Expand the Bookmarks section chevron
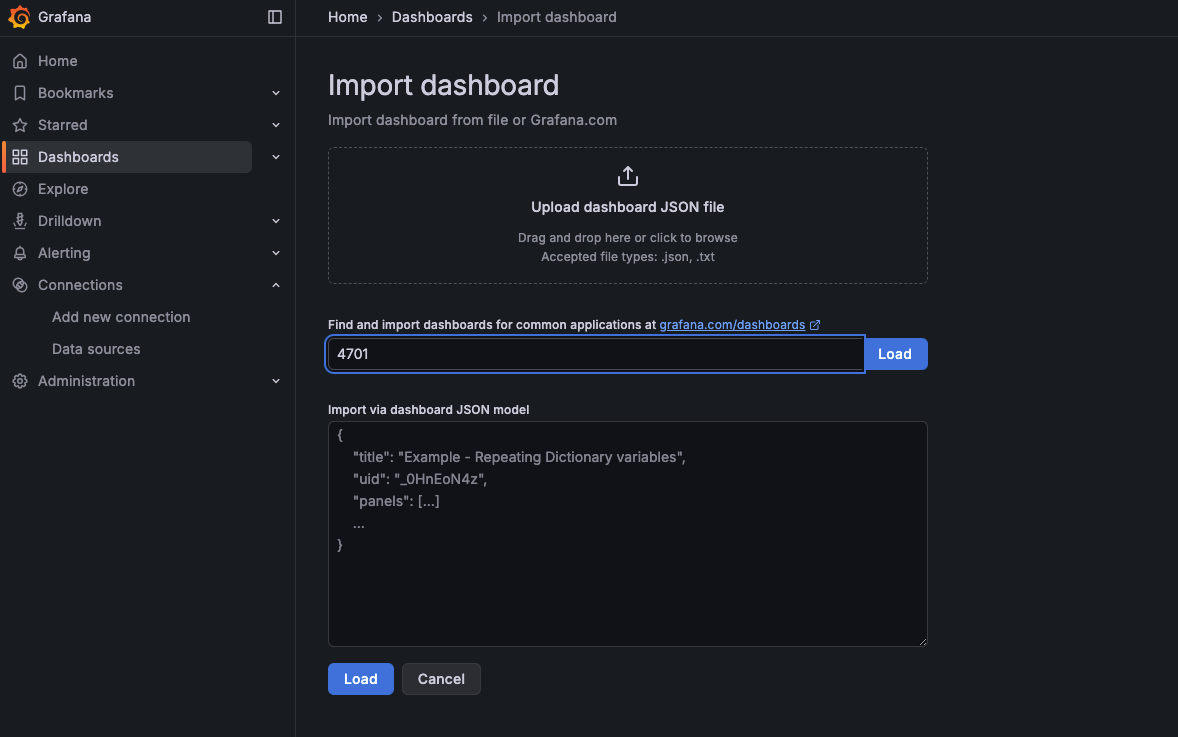The height and width of the screenshot is (737, 1178). [276, 93]
